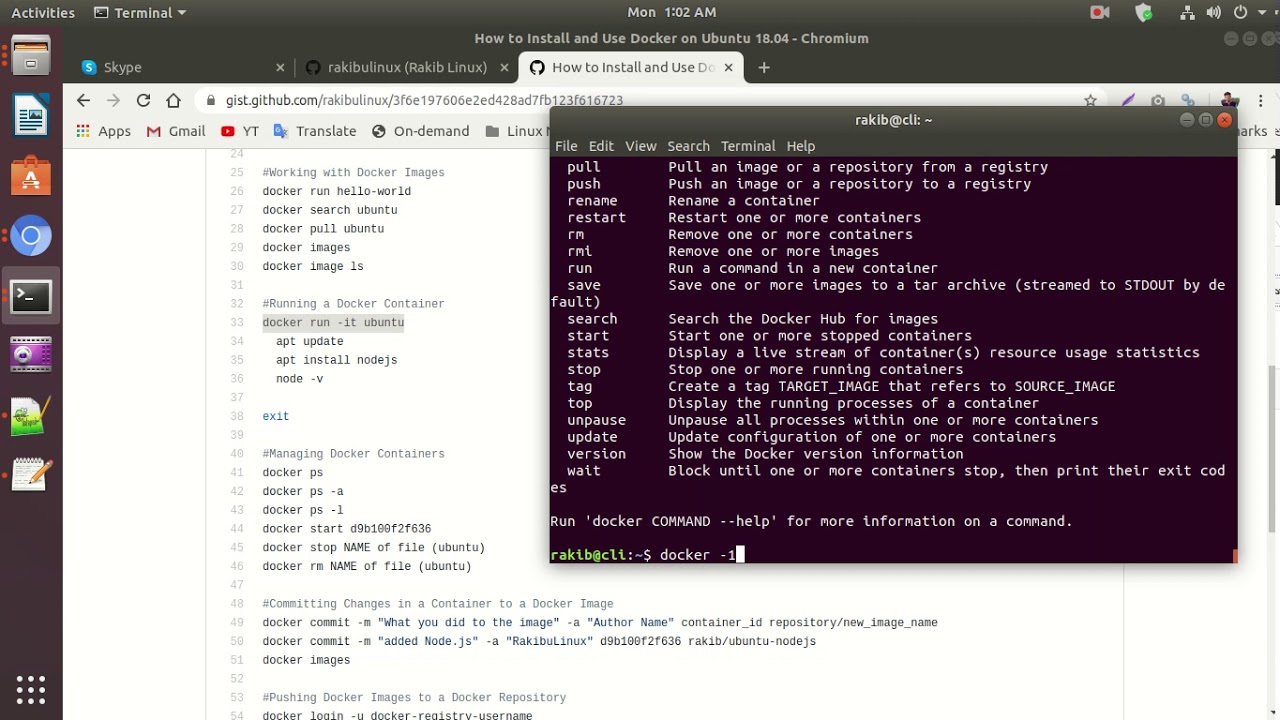Image resolution: width=1280 pixels, height=720 pixels.
Task: Open Ubuntu Software from the dock
Action: (31, 176)
